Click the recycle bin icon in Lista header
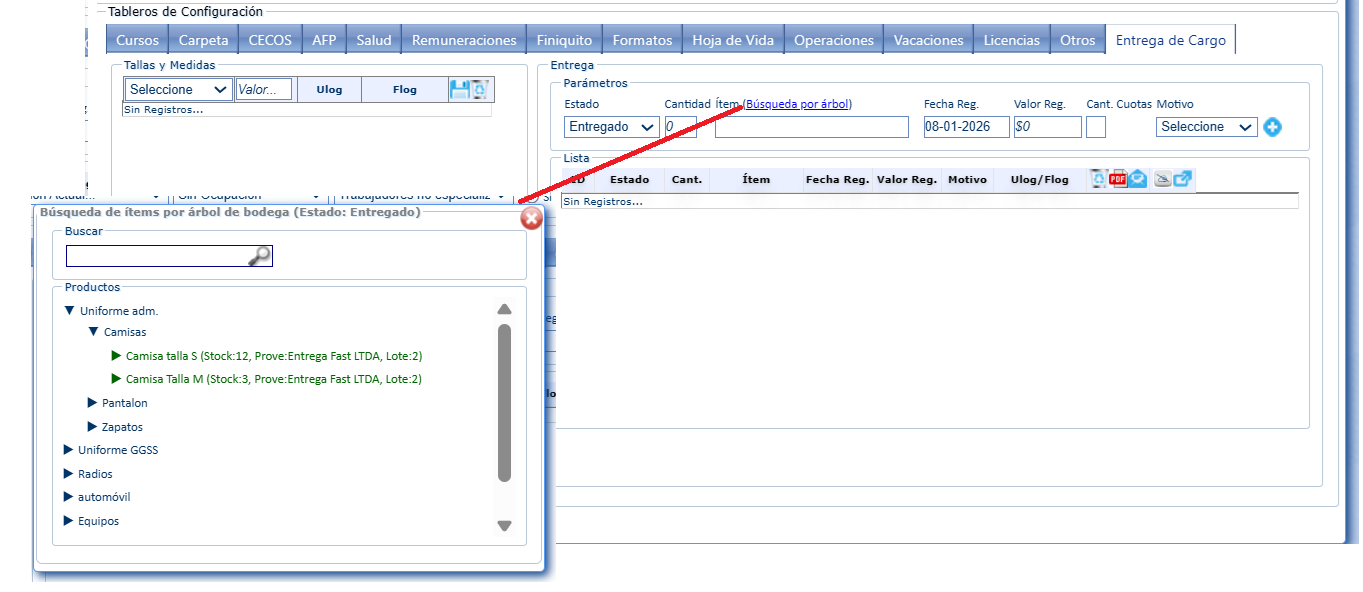 (1098, 179)
